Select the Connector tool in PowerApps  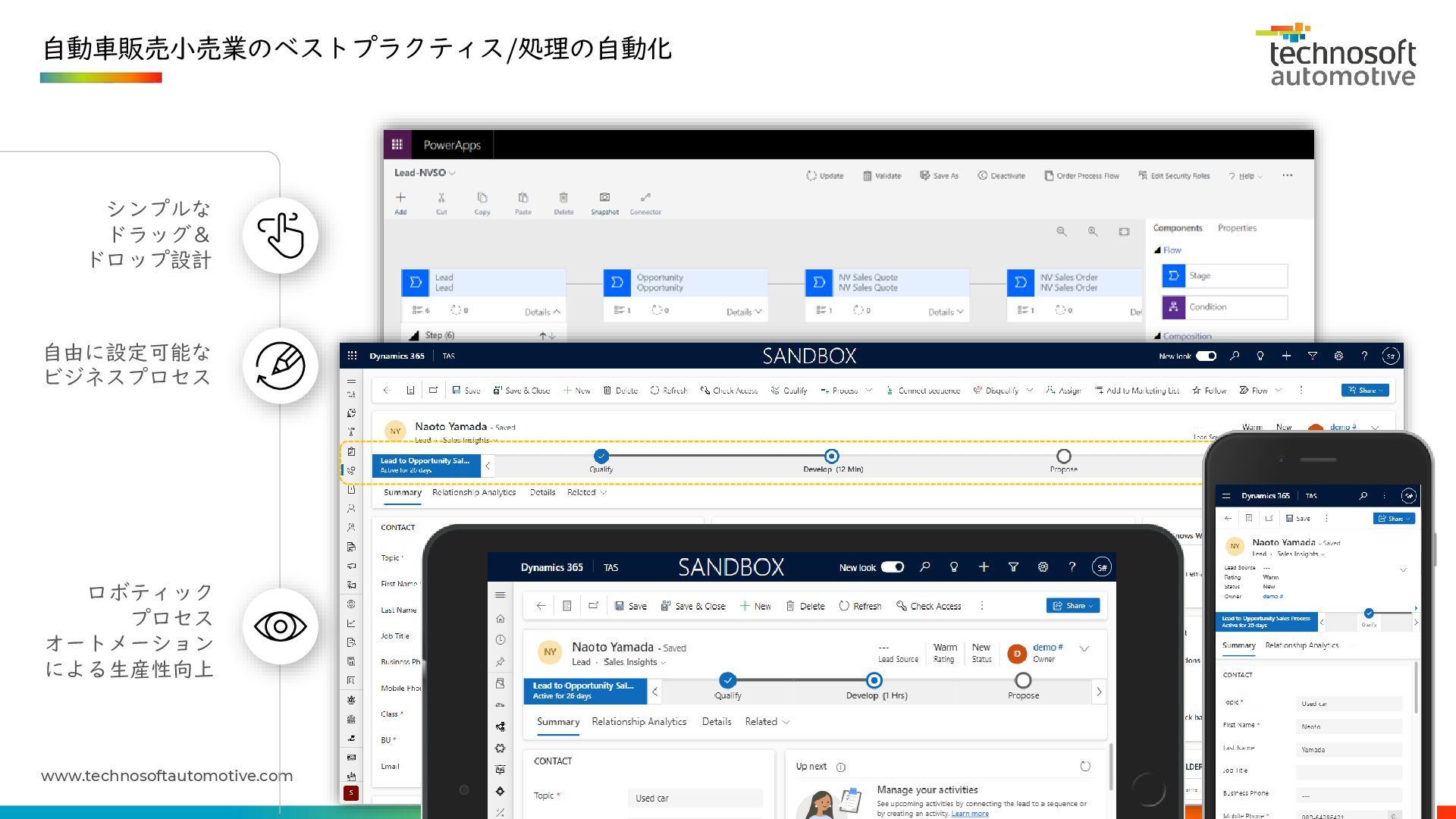point(645,203)
